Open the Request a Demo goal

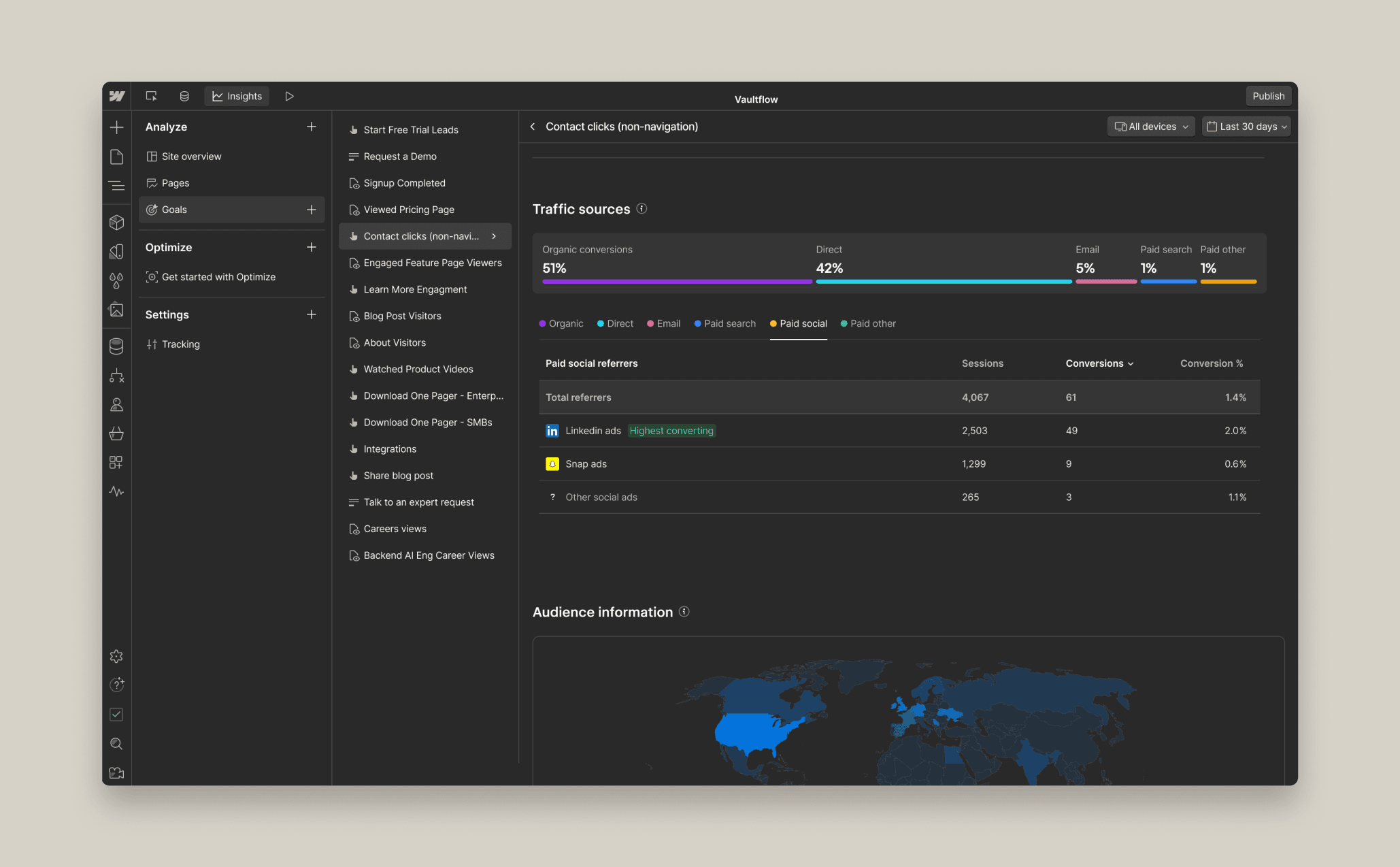pos(425,157)
